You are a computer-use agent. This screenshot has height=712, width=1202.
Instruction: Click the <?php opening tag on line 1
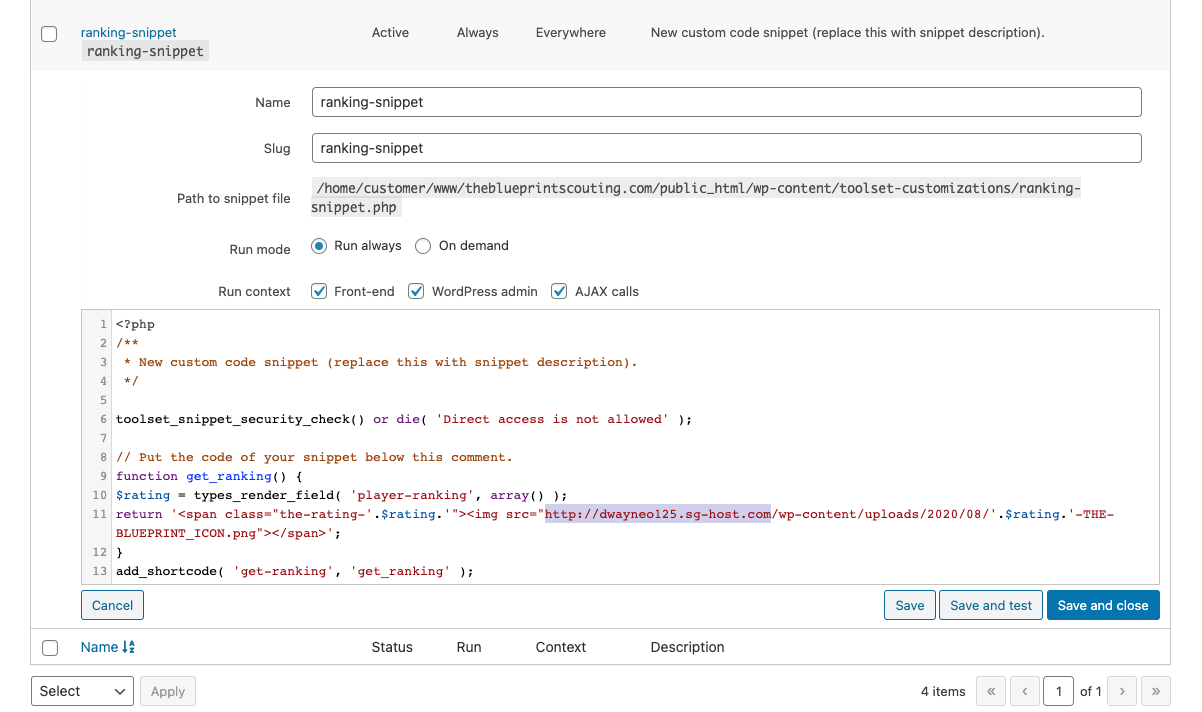click(135, 324)
